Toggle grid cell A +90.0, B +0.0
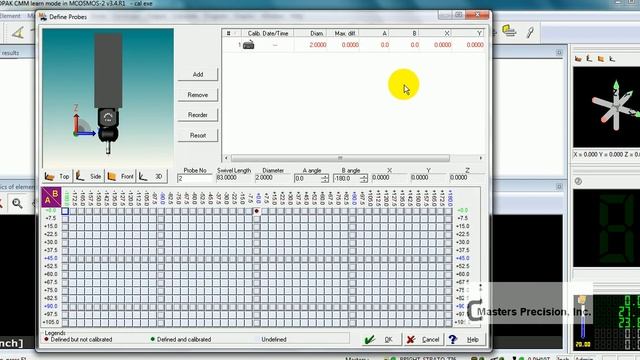Viewport: 640px width, 360px height. 256,307
